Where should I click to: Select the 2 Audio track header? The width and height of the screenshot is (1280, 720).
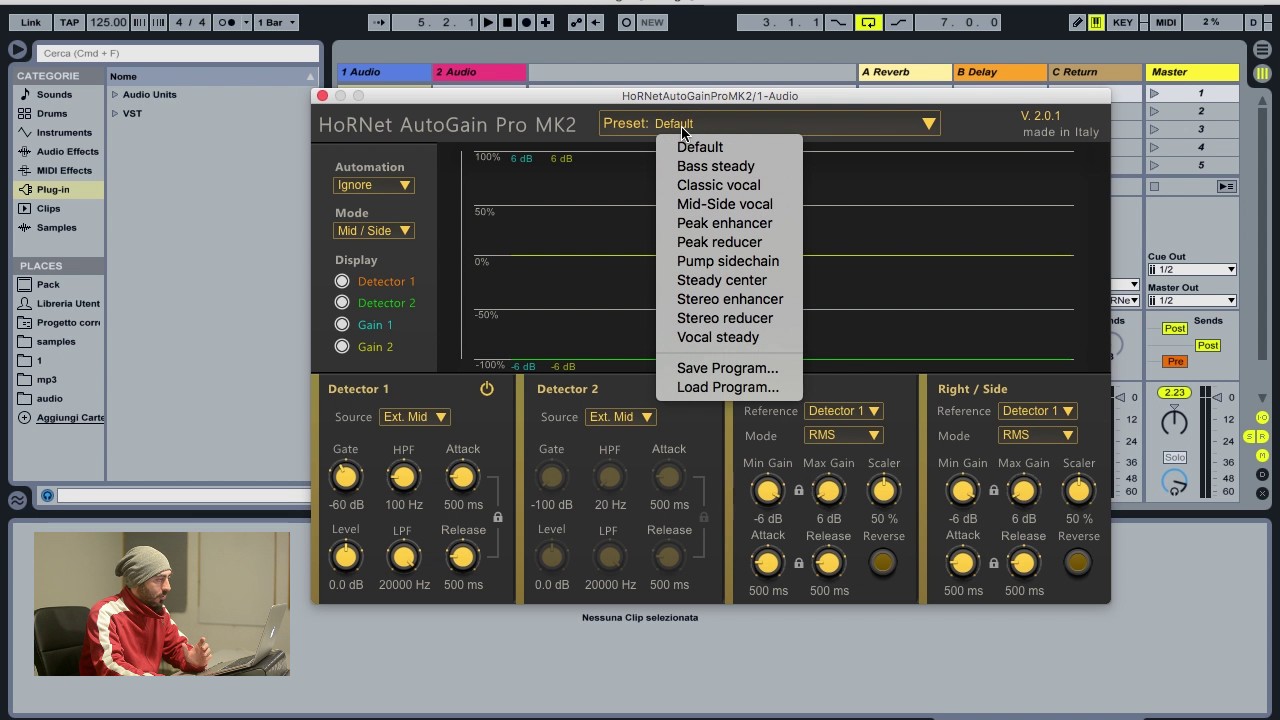479,72
